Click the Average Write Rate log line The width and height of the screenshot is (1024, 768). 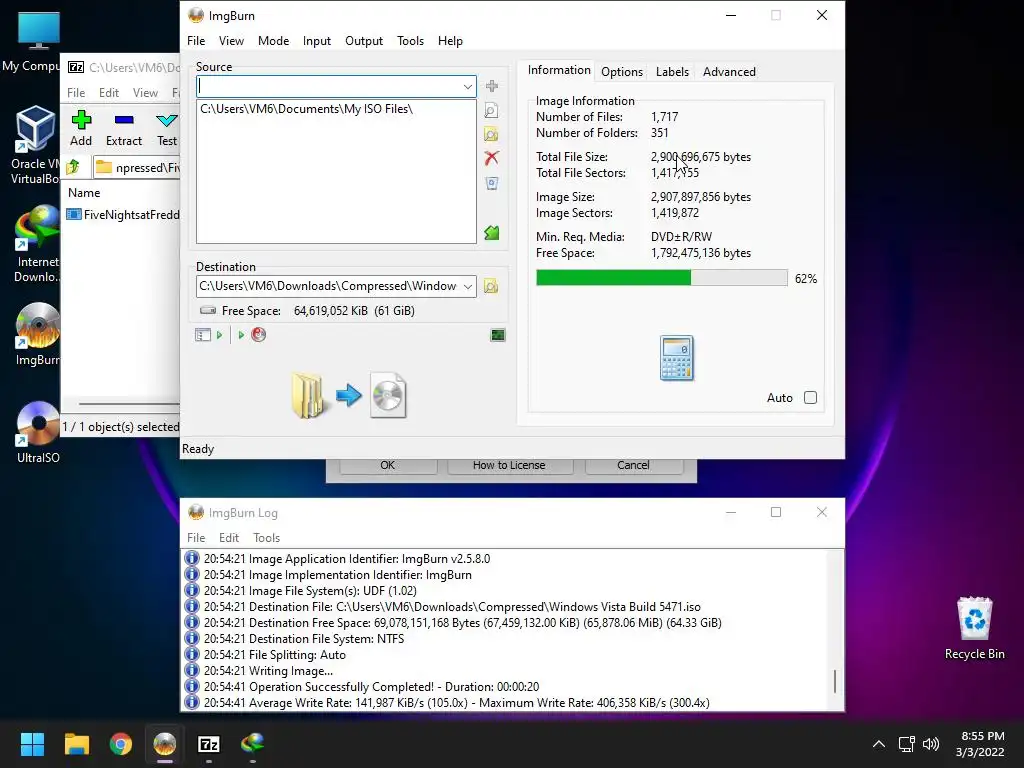coord(447,703)
